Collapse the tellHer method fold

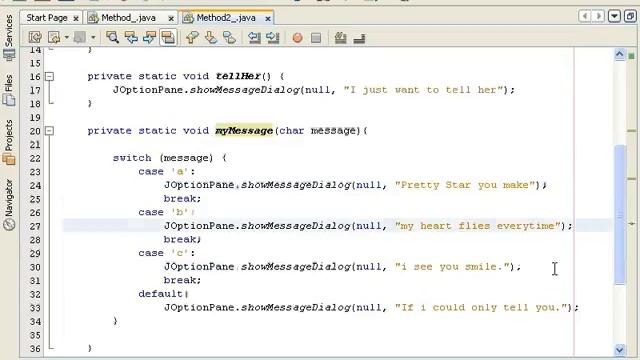(49, 76)
